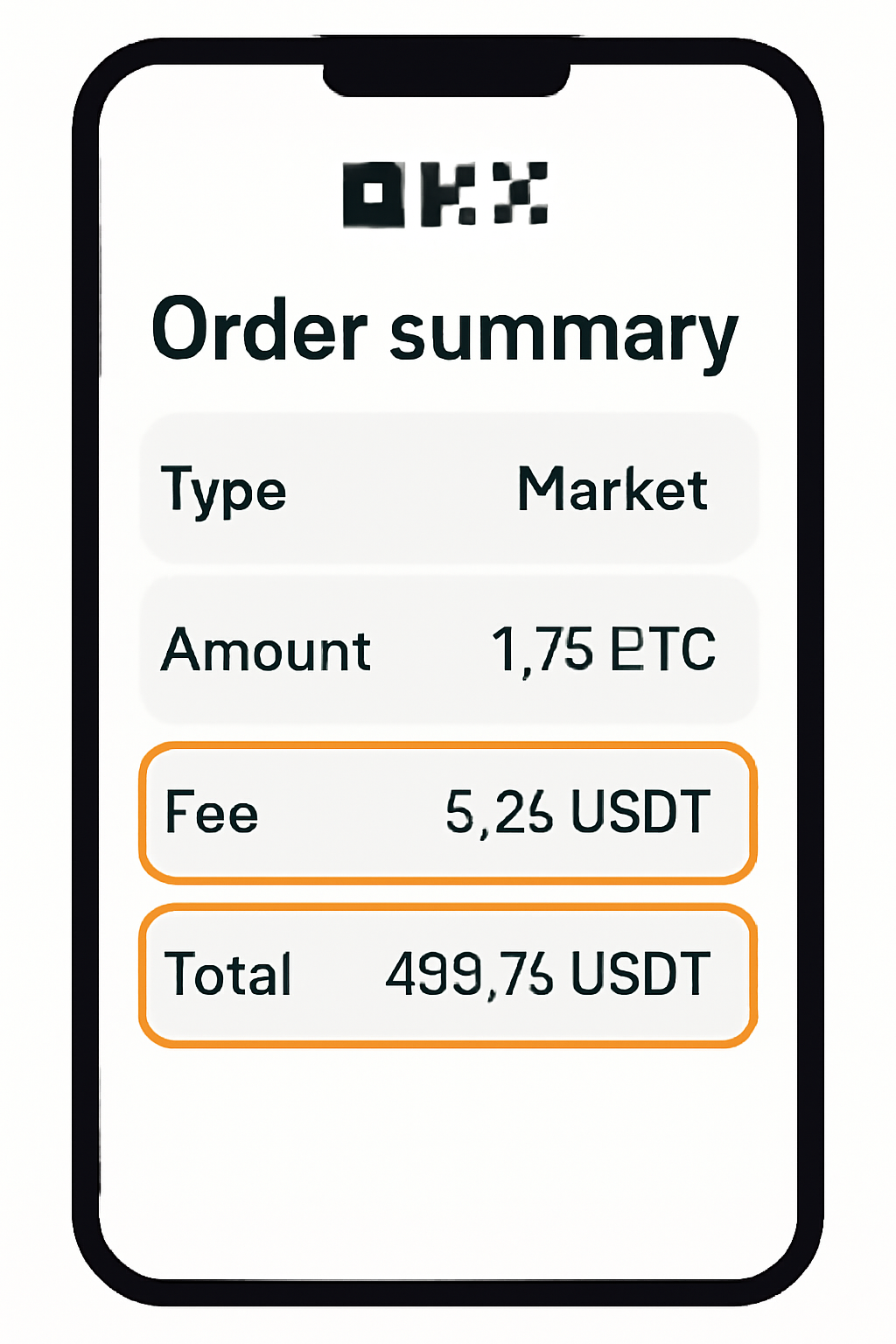Click the word "Order" in the heading
Screen dimensions: 896x1344
(260, 331)
